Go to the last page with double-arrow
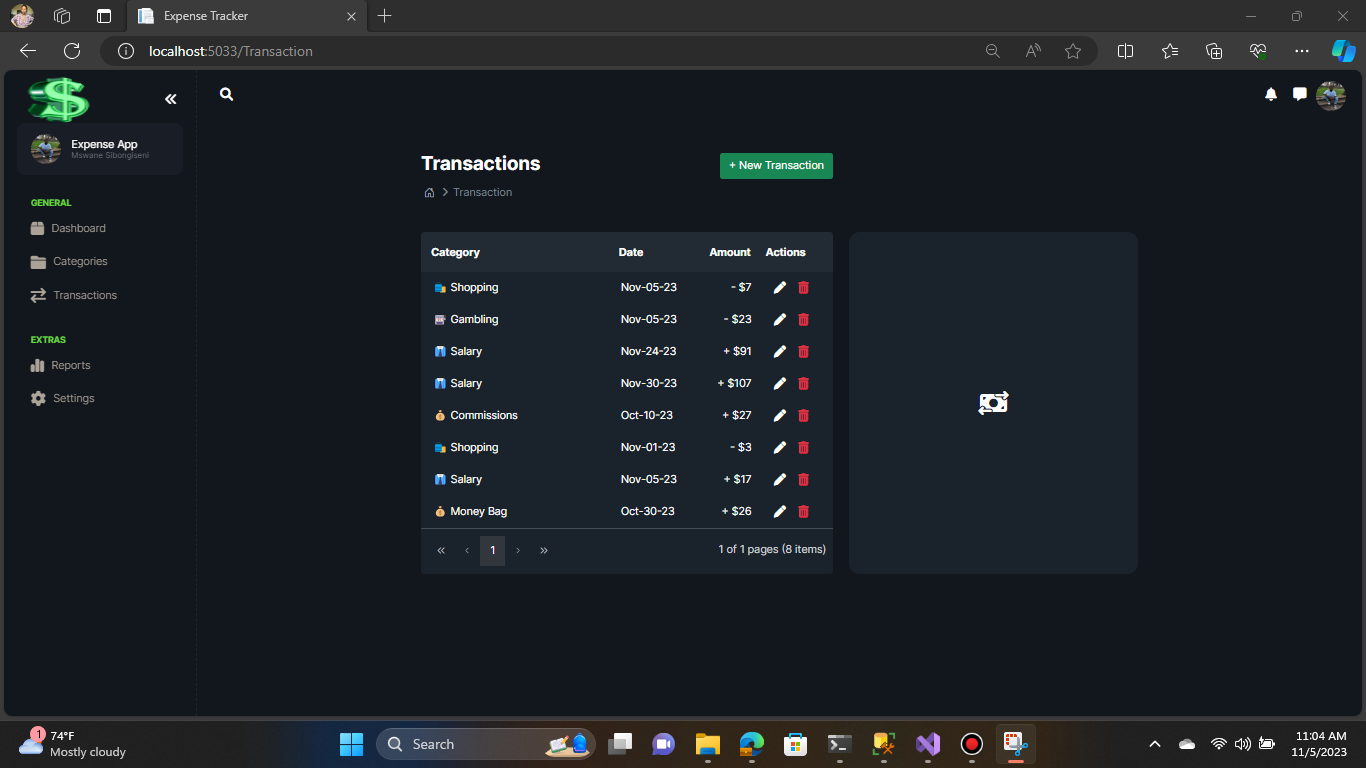 [544, 550]
